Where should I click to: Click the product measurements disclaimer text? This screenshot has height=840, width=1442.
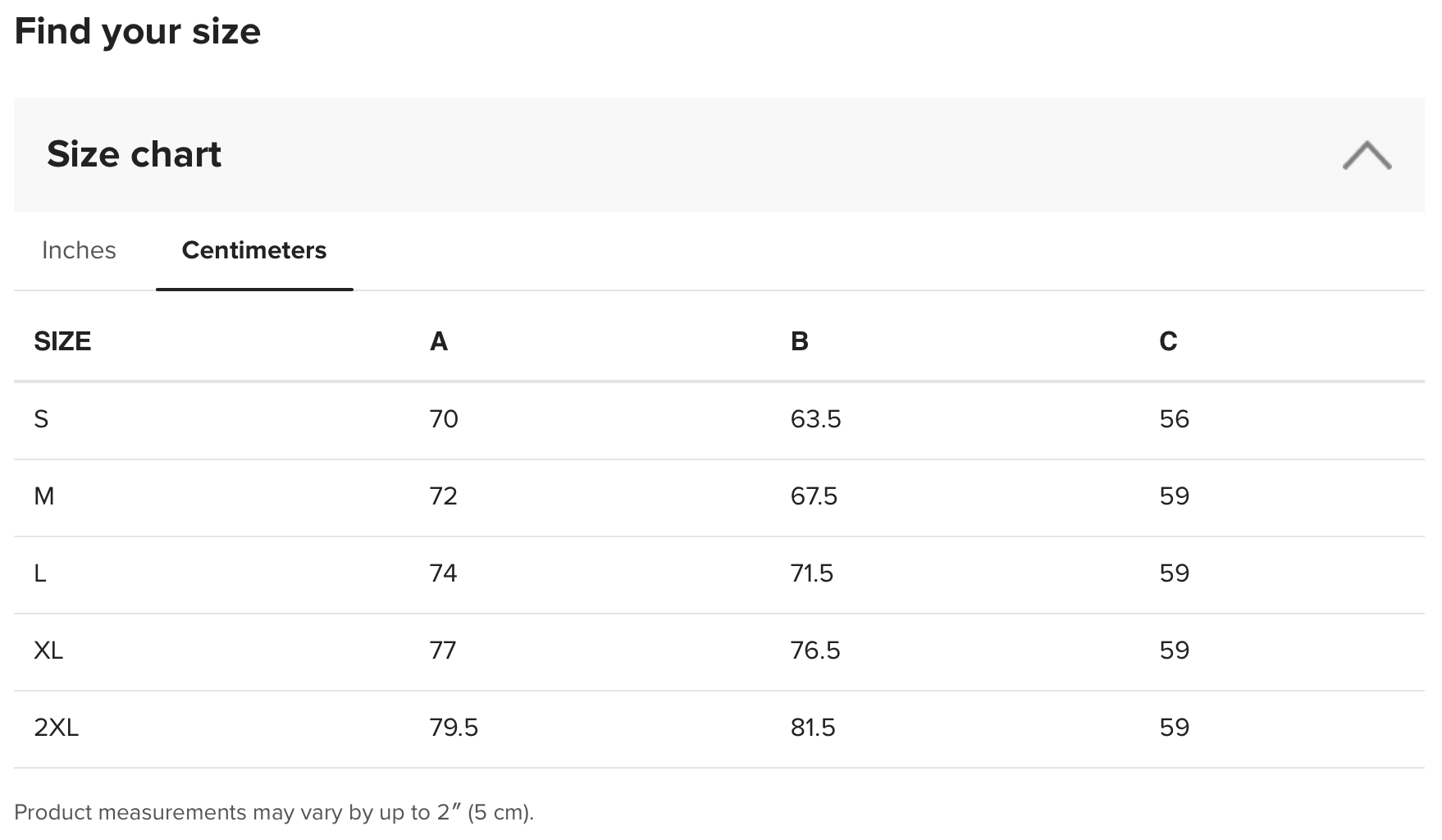[x=274, y=812]
